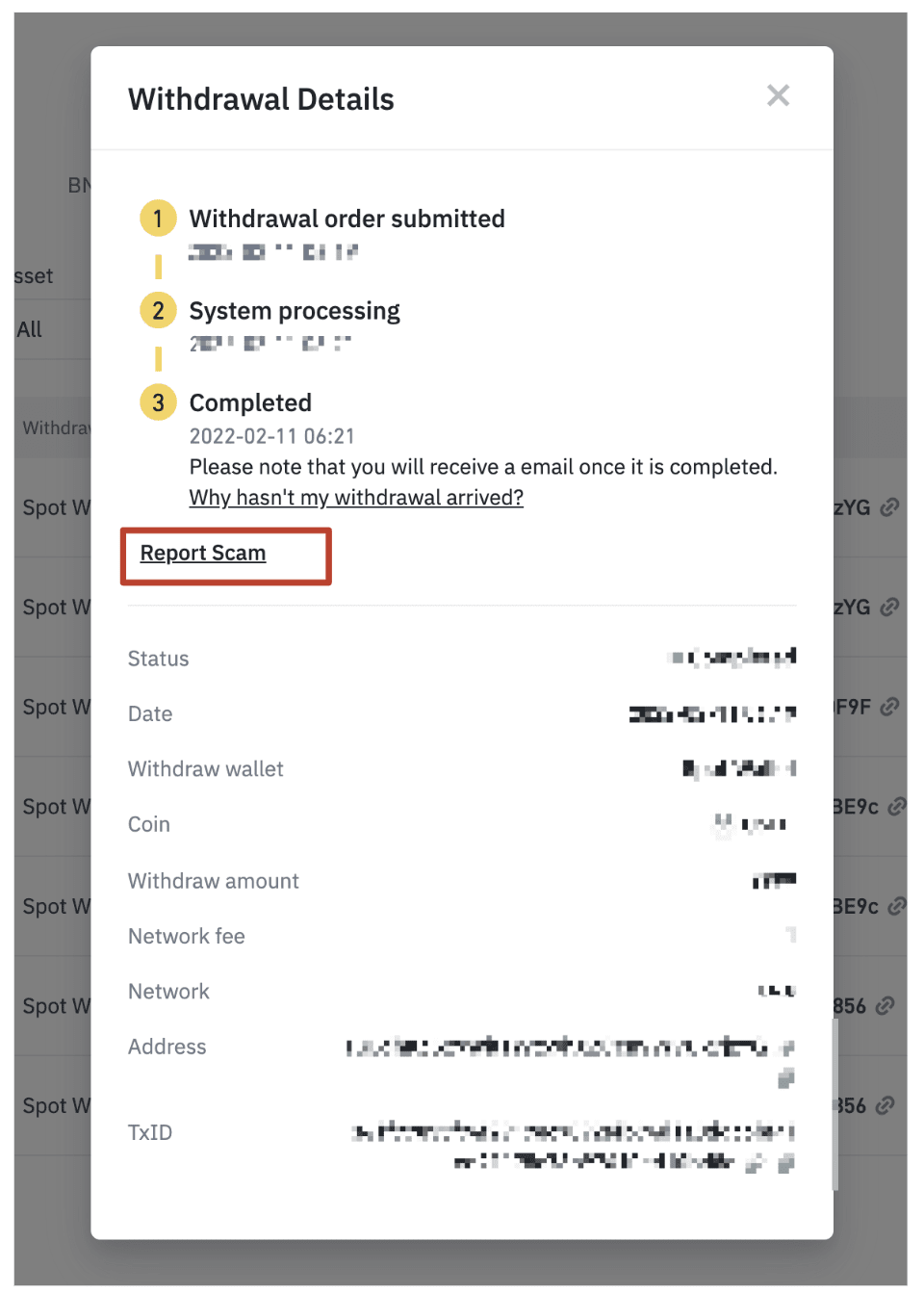The image size is (924, 1294).
Task: Click the link icon beside last 856 entry
Action: (885, 1105)
